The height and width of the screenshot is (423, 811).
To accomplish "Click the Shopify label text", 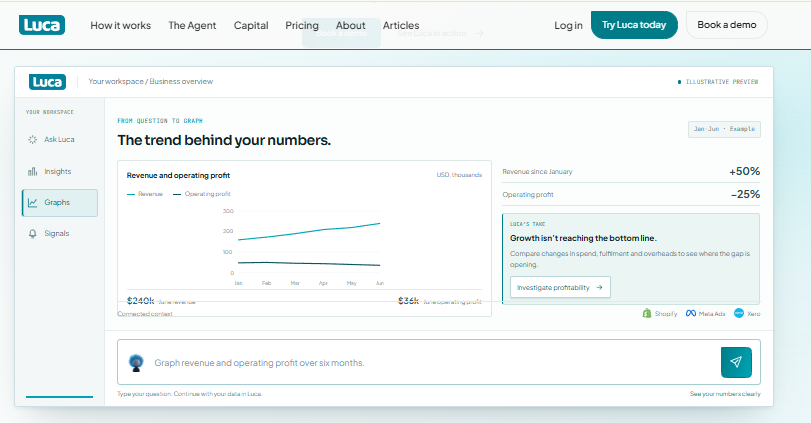I will (x=666, y=314).
